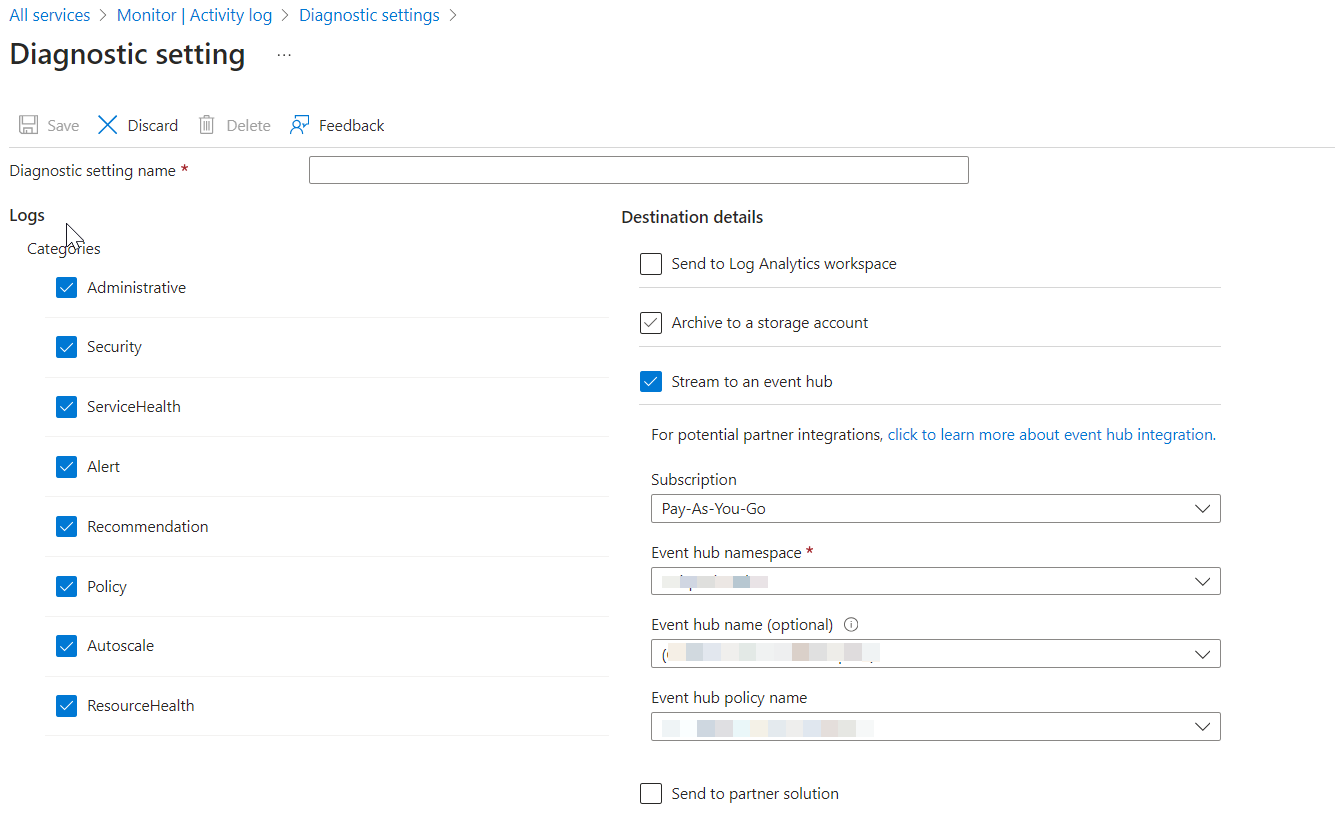The image size is (1335, 814).
Task: Click info icon next to Event hub name
Action: [851, 624]
